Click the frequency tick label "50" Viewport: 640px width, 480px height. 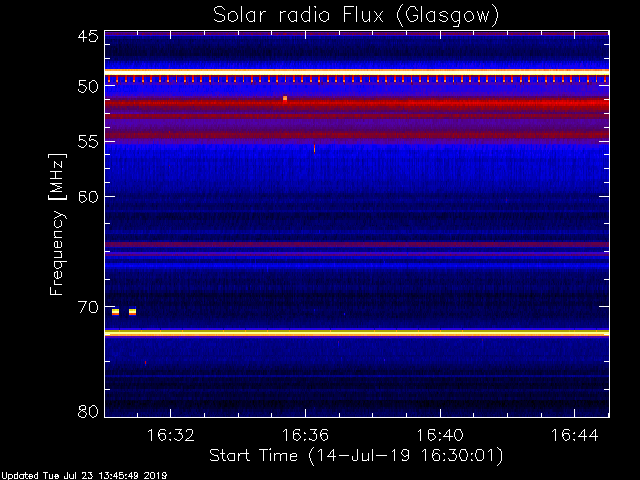(x=88, y=87)
